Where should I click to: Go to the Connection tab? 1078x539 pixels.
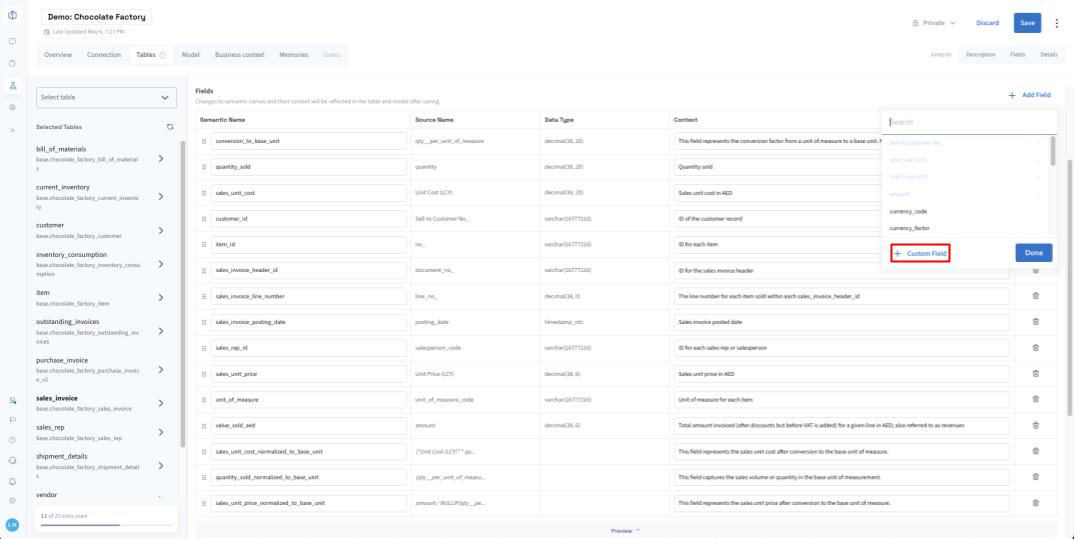click(104, 55)
